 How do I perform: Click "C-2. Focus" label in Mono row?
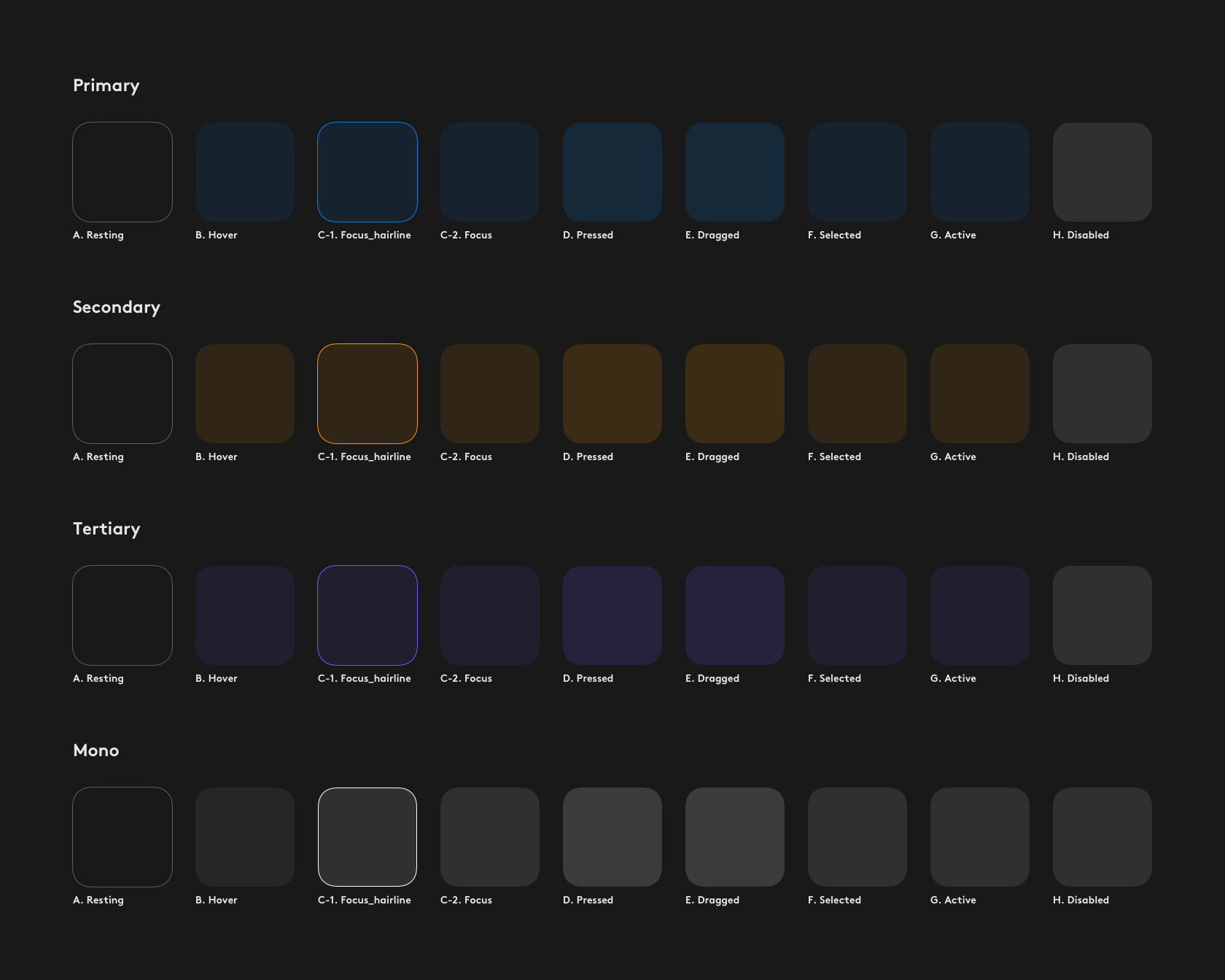pos(466,900)
